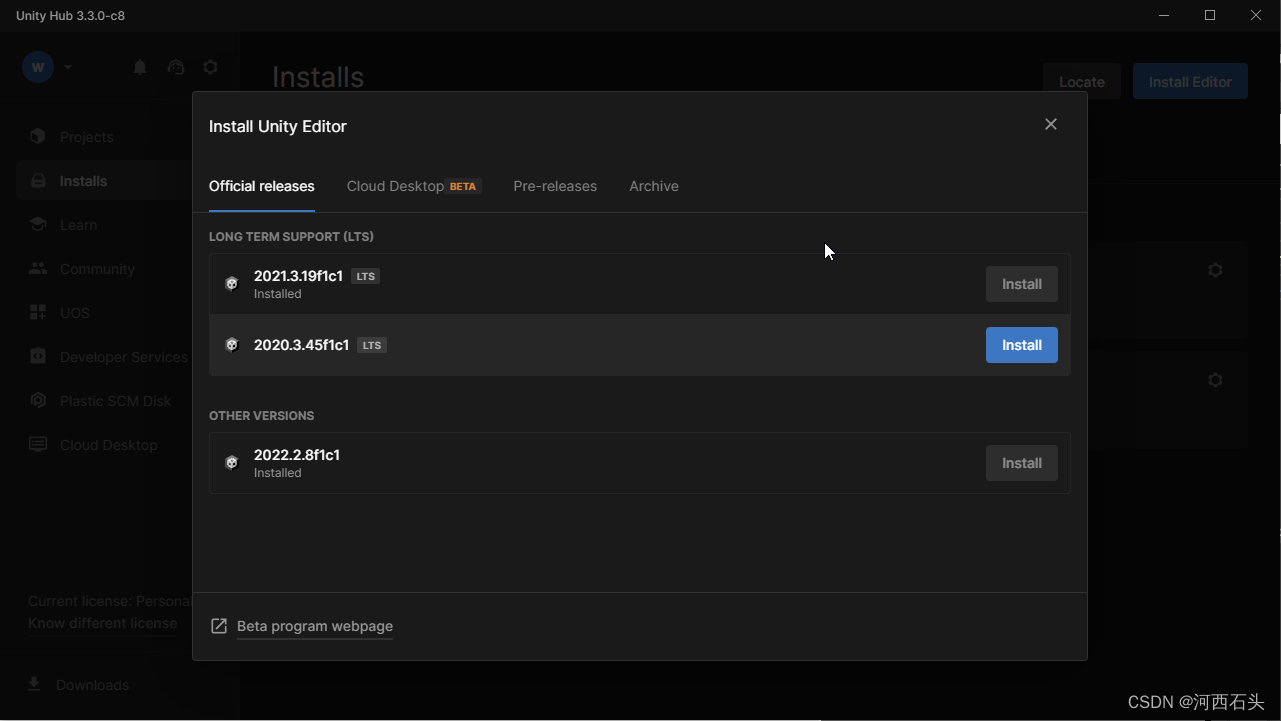Viewport: 1281px width, 721px height.
Task: Click LTS badge next to 2021.3.19f1c1
Action: click(366, 276)
